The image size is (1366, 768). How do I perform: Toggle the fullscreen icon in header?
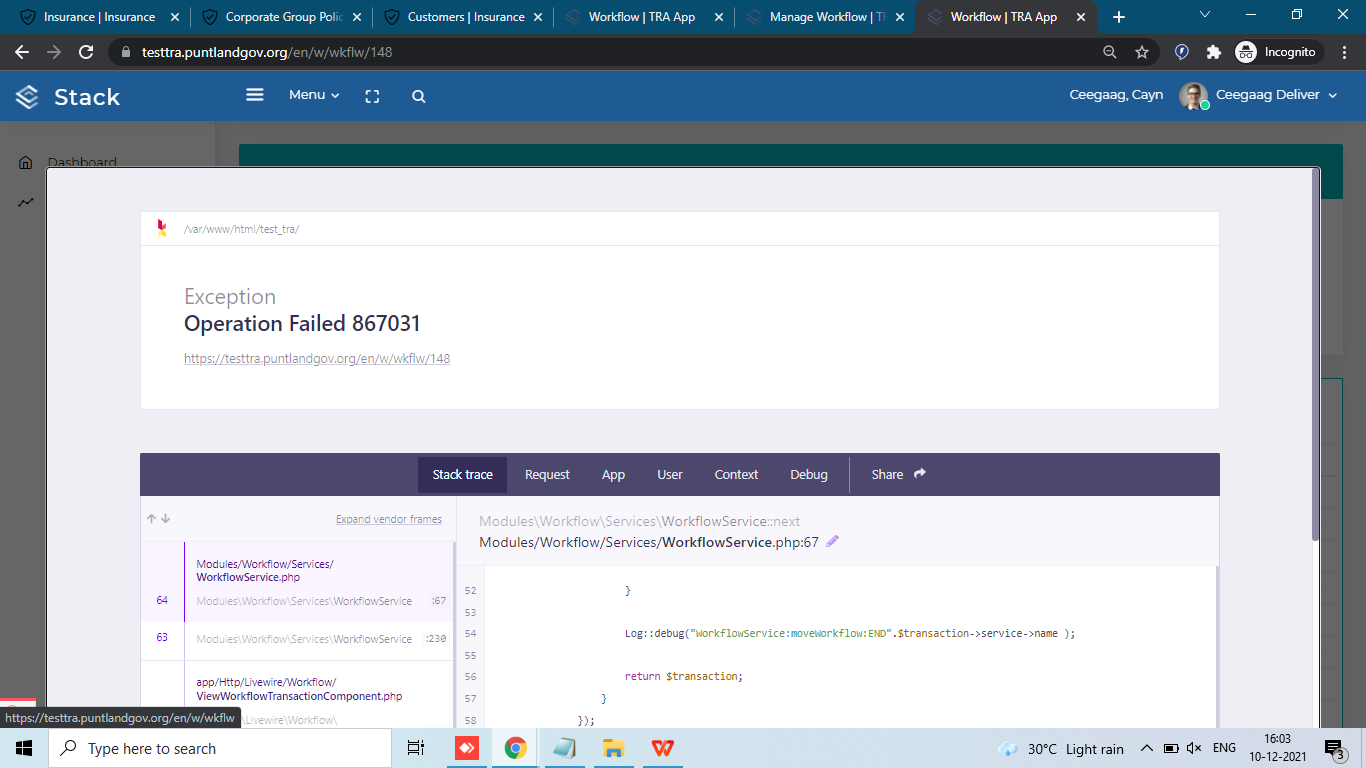372,96
